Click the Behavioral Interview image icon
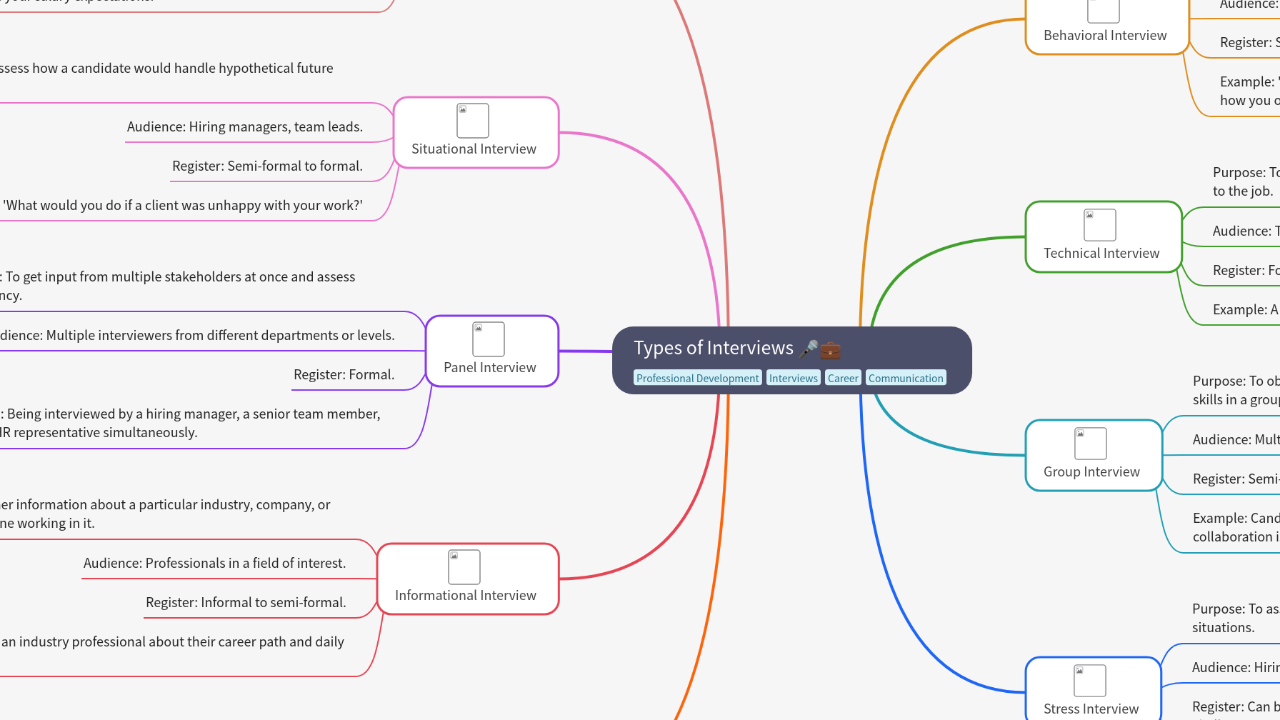The width and height of the screenshot is (1280, 720). click(x=1104, y=10)
